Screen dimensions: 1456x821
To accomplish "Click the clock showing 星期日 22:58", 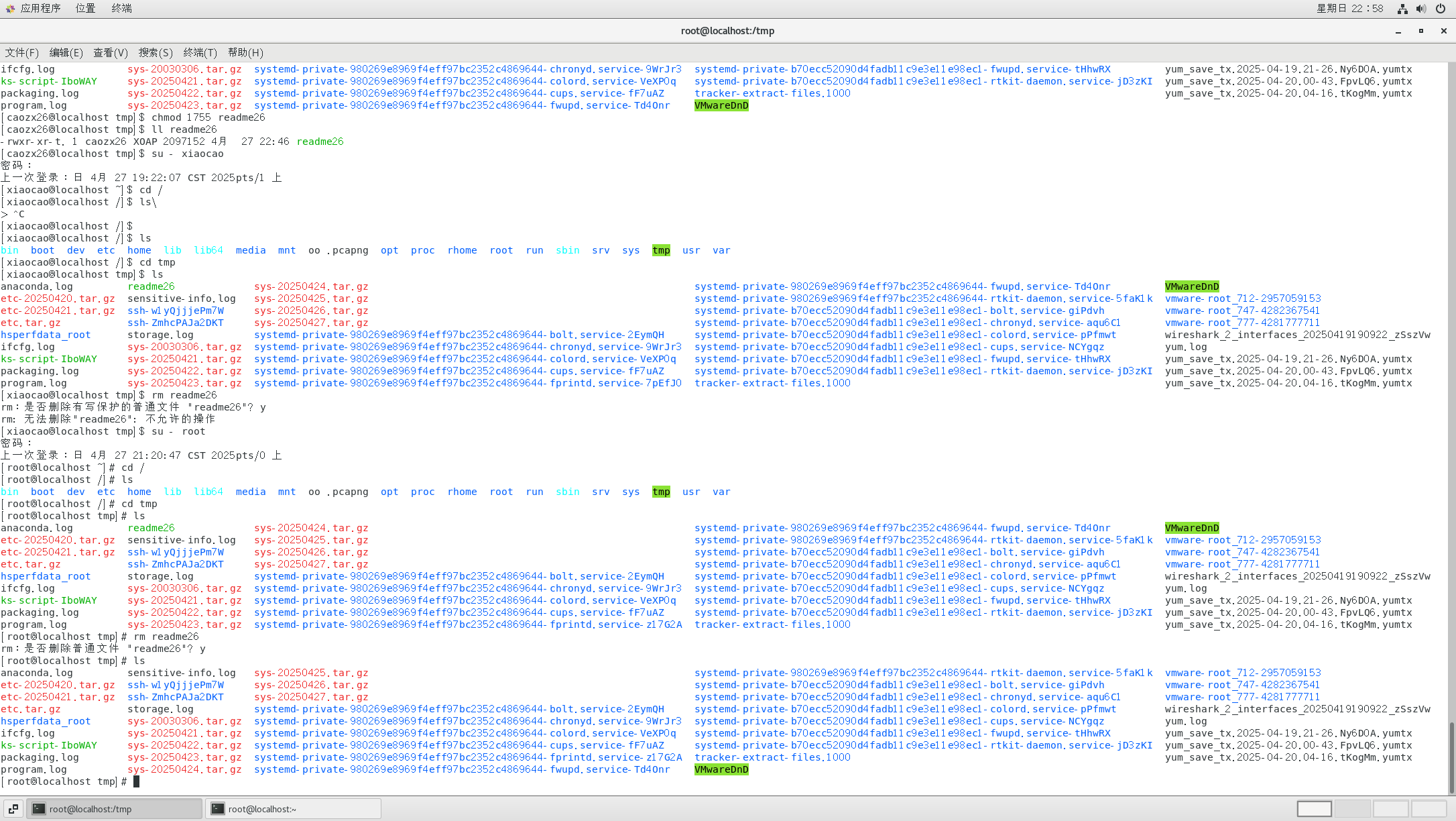I will click(1349, 9).
